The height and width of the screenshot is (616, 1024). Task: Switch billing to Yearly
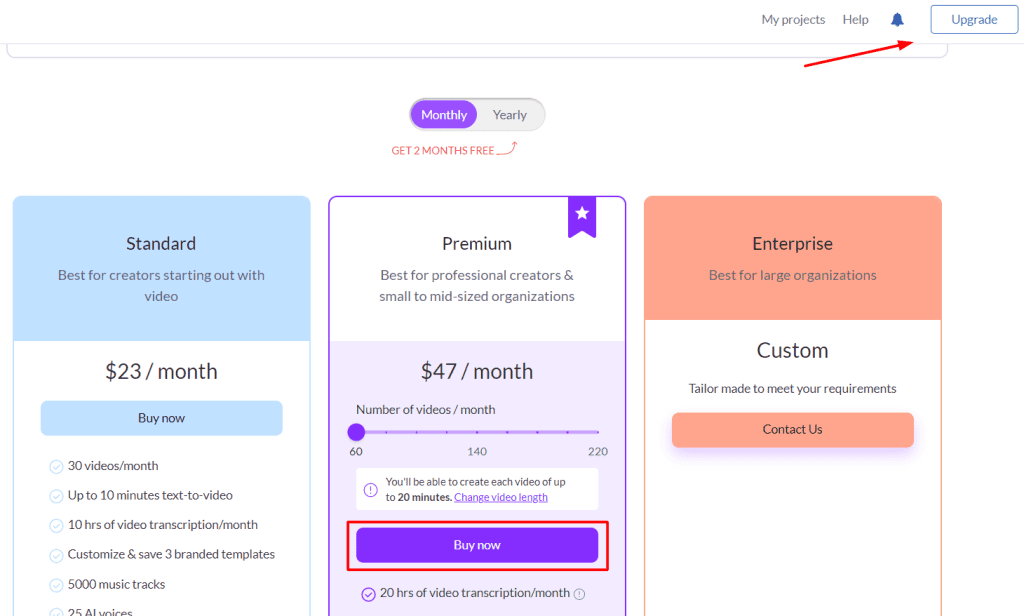[509, 115]
